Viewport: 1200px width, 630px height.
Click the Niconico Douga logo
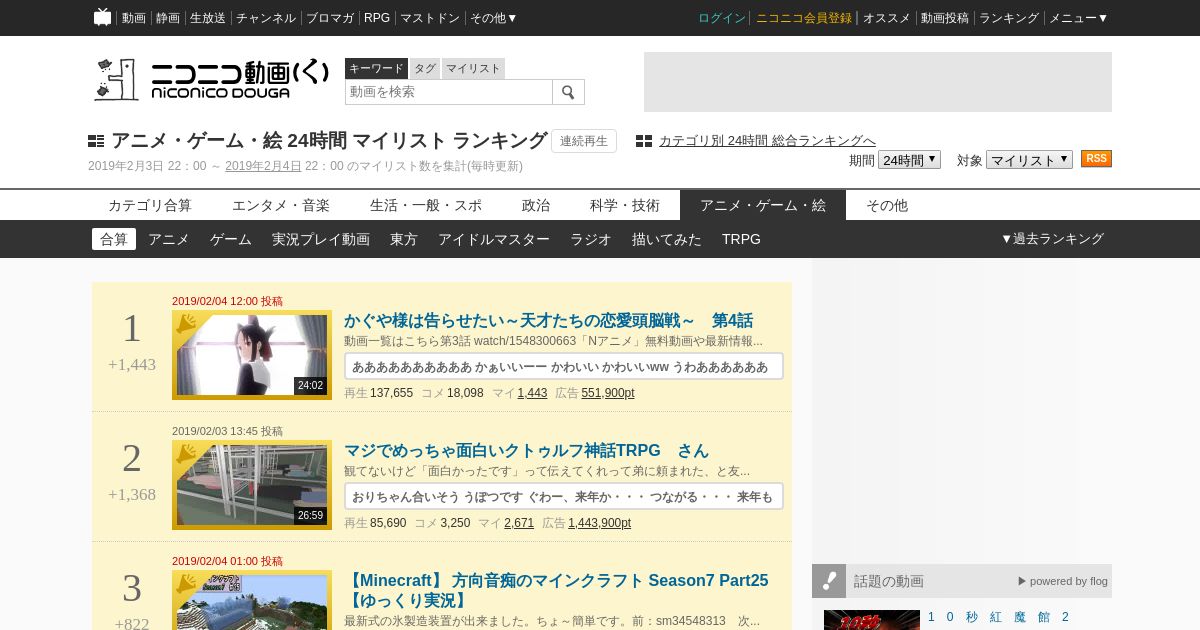click(x=211, y=79)
